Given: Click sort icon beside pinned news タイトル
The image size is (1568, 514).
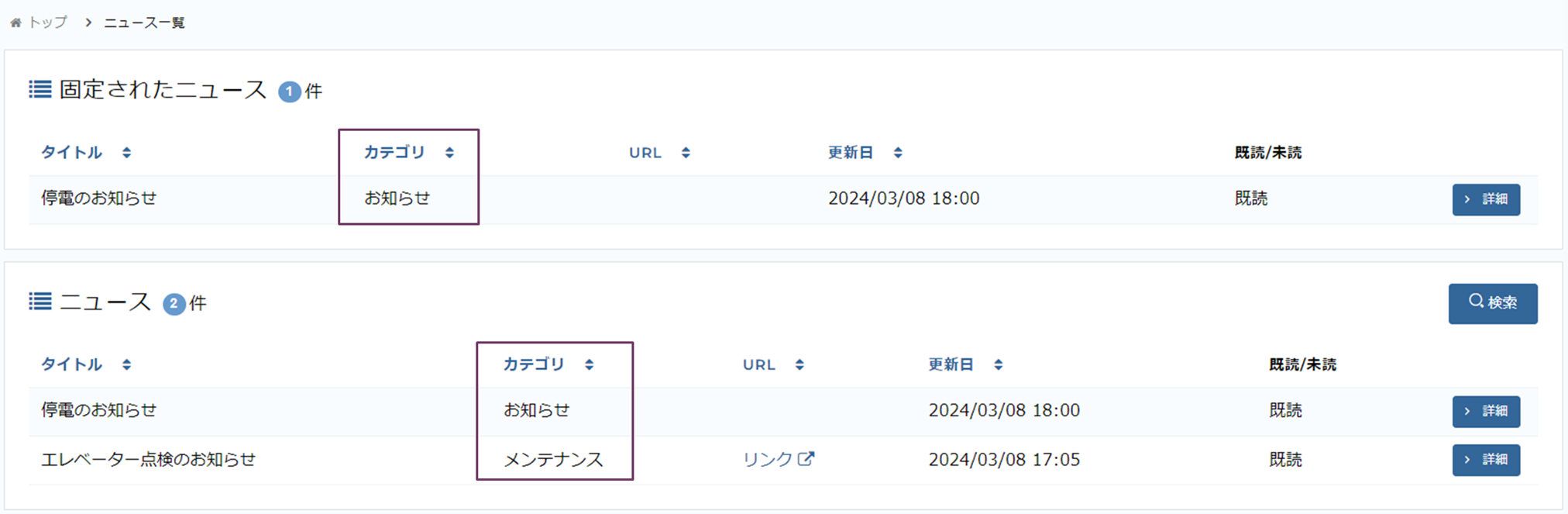Looking at the screenshot, I should coord(126,153).
